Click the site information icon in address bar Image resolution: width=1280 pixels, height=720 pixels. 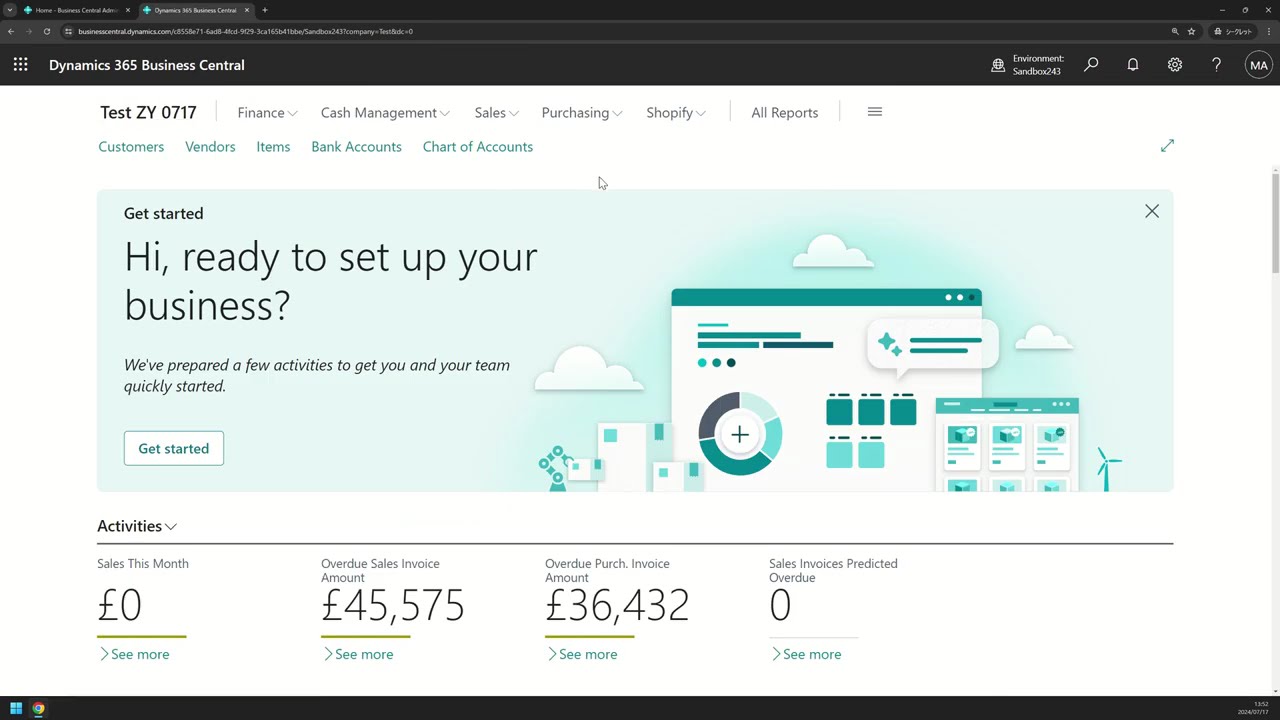point(68,31)
